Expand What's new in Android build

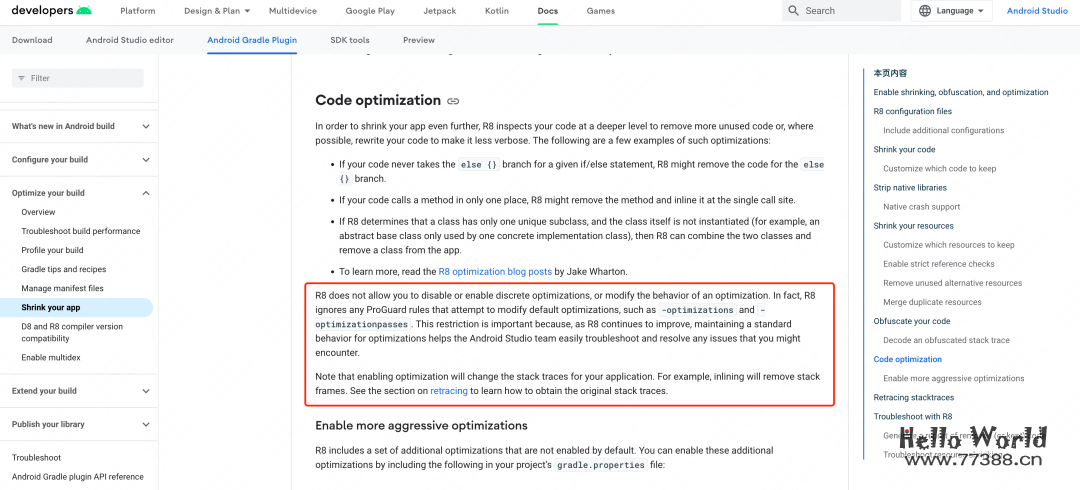click(x=146, y=126)
